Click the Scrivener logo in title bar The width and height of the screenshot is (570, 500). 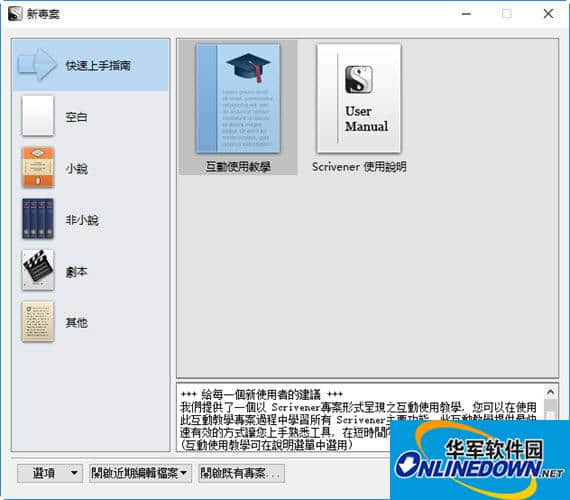click(15, 14)
